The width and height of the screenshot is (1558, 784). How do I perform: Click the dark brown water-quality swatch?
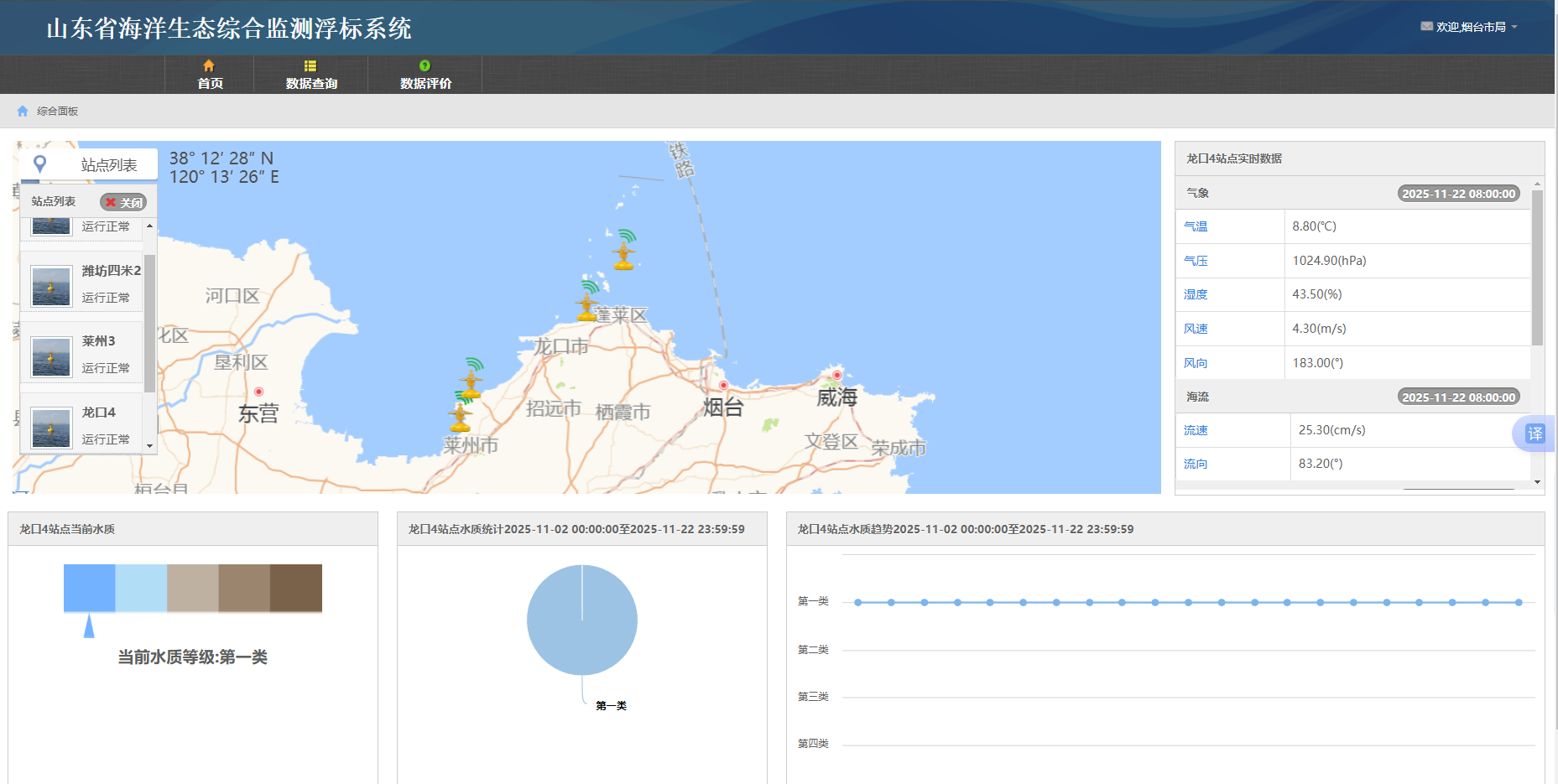(296, 588)
